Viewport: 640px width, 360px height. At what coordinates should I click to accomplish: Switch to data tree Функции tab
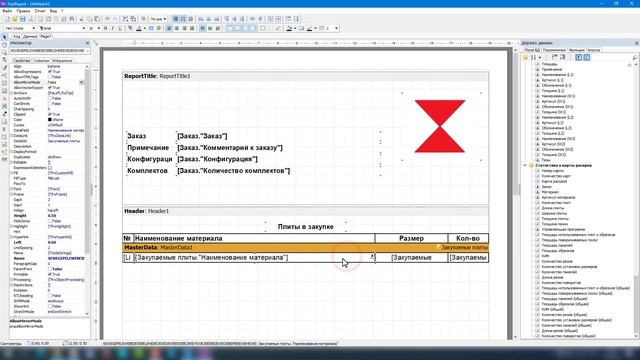(x=576, y=50)
